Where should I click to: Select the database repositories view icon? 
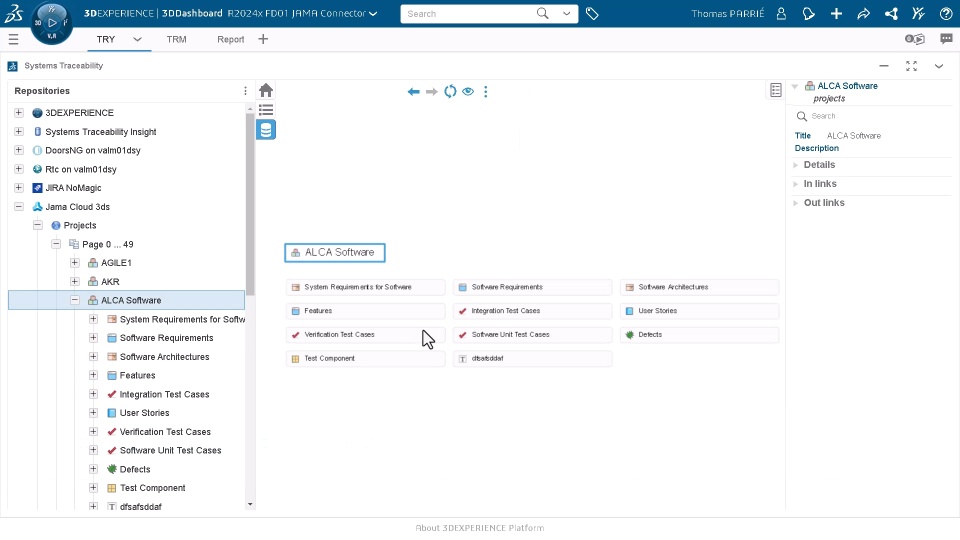point(266,130)
